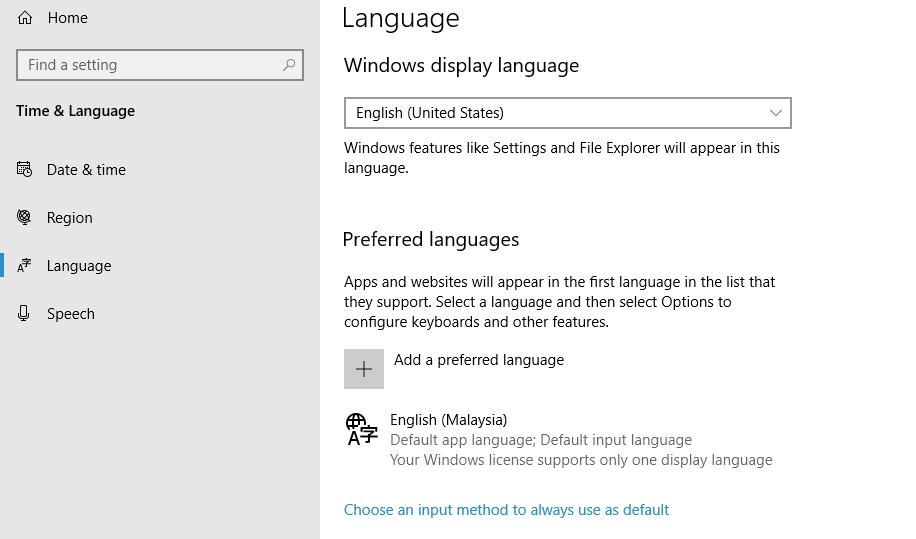The height and width of the screenshot is (539, 916).
Task: Select English (Malaysia) in preferred languages list
Action: tap(448, 420)
